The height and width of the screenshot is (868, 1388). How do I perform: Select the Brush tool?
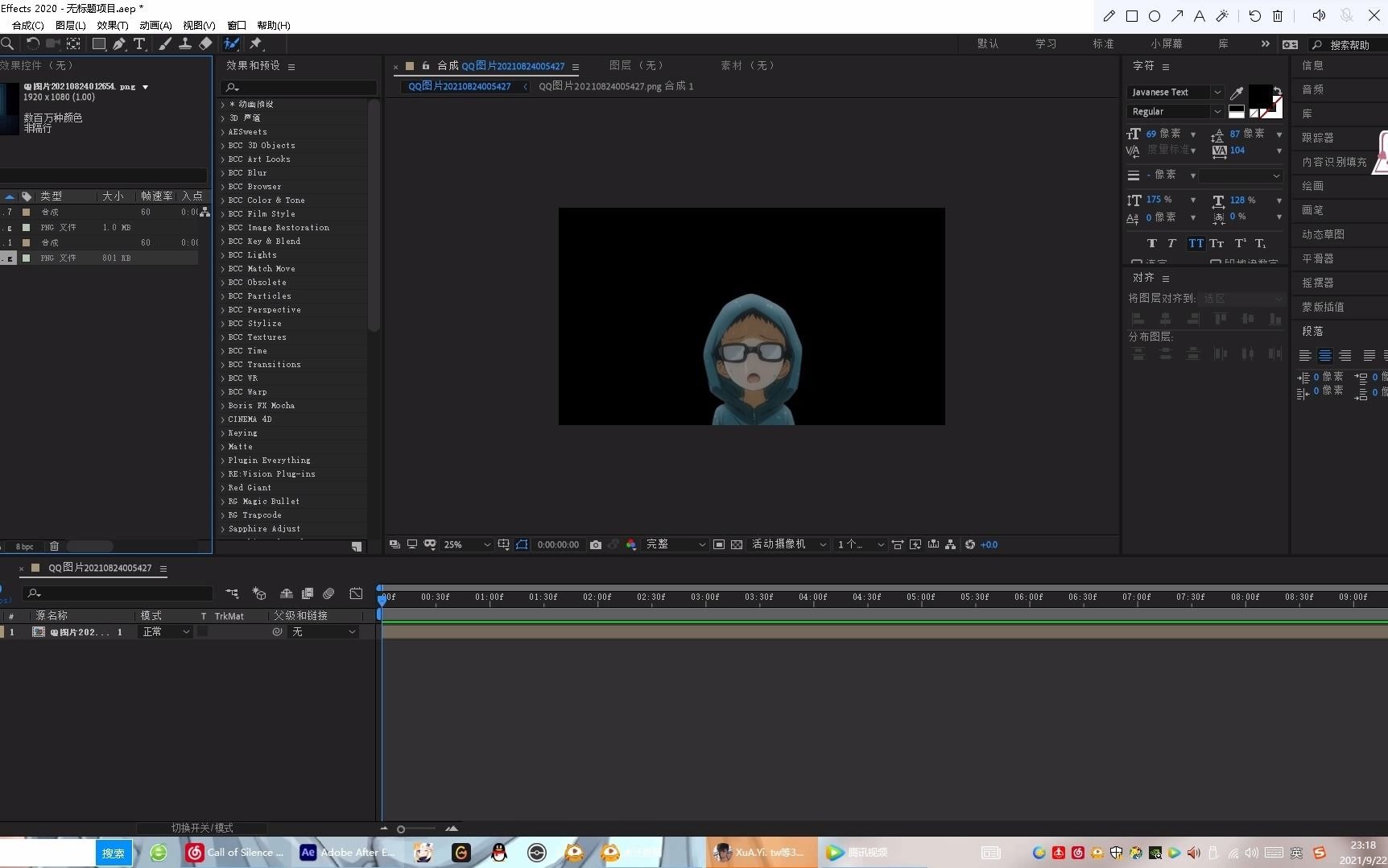(x=165, y=43)
